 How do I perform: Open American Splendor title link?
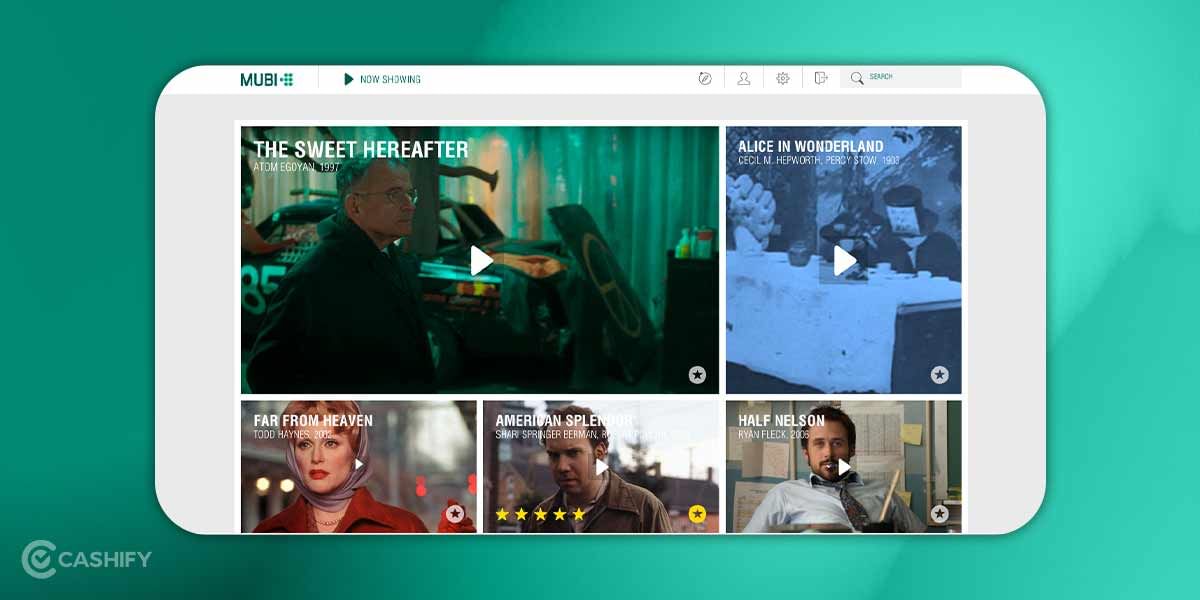tap(564, 421)
